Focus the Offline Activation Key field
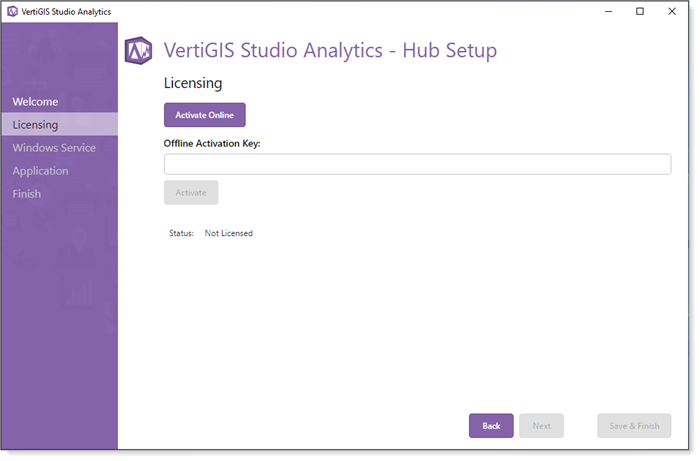This screenshot has height=461, width=700. [417, 164]
